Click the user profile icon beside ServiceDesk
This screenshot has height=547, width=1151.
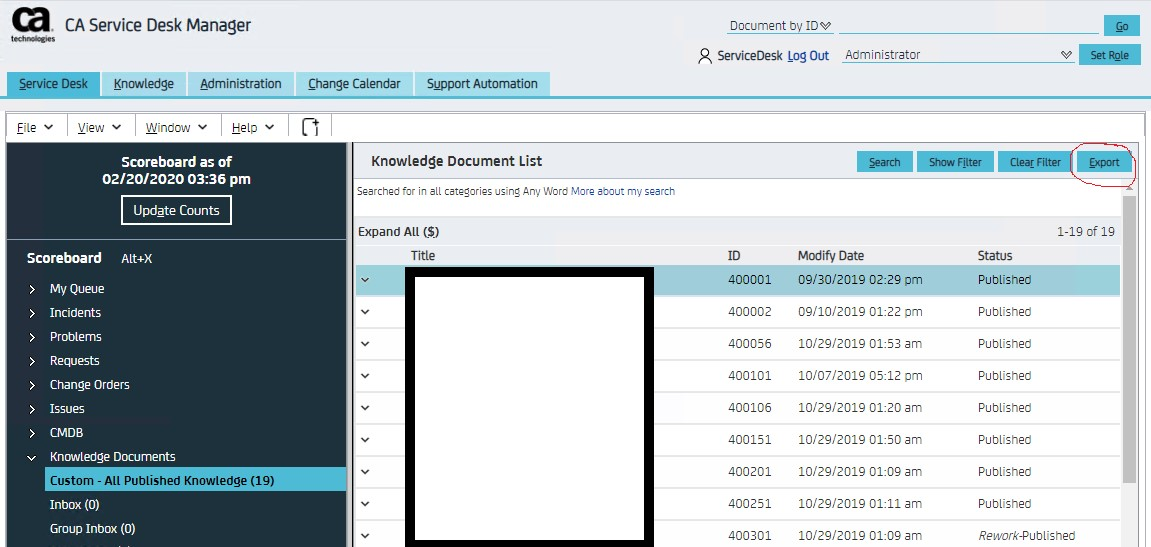tap(705, 56)
